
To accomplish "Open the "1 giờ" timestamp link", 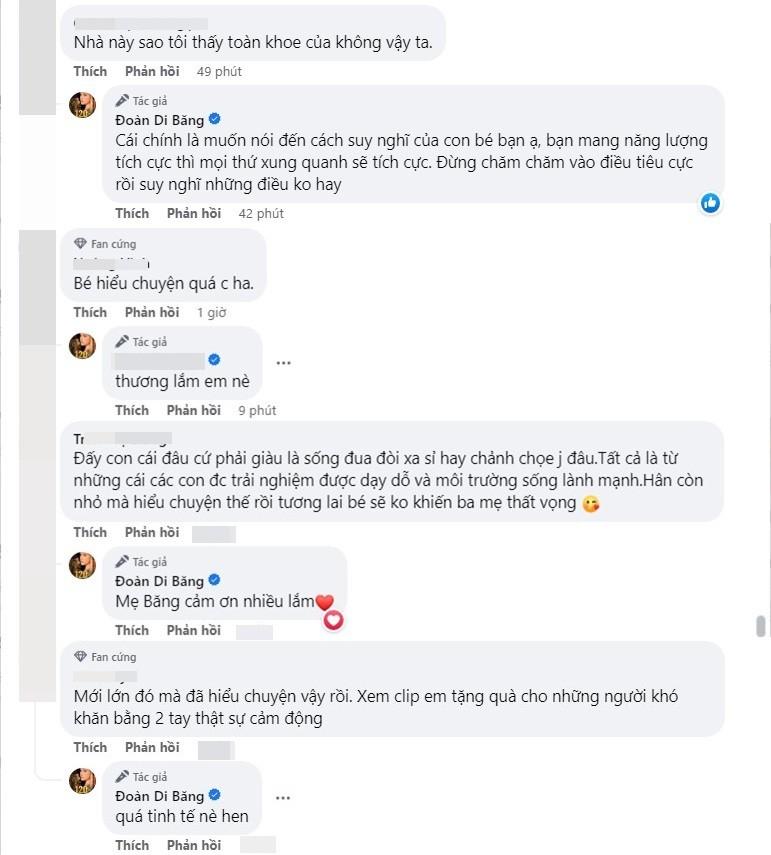I will coord(212,312).
